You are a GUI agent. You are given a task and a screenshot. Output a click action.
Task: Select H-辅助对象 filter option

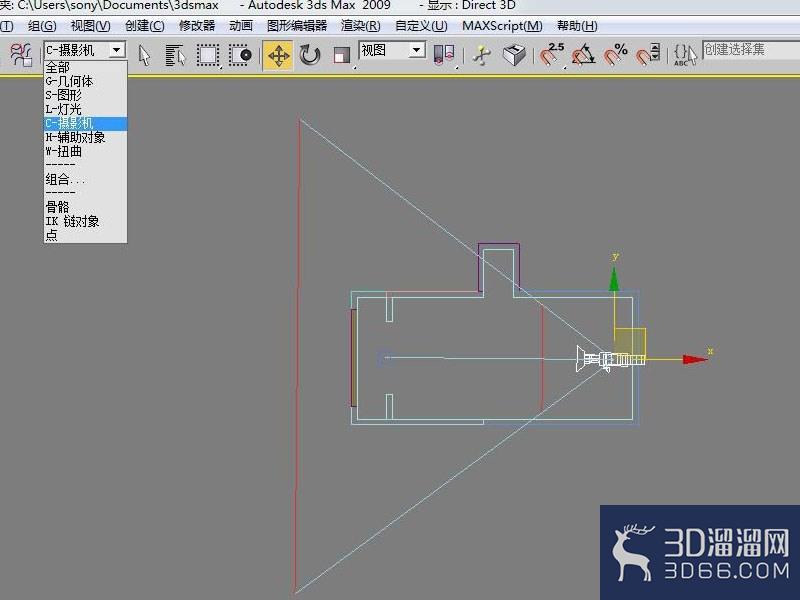pyautogui.click(x=85, y=137)
